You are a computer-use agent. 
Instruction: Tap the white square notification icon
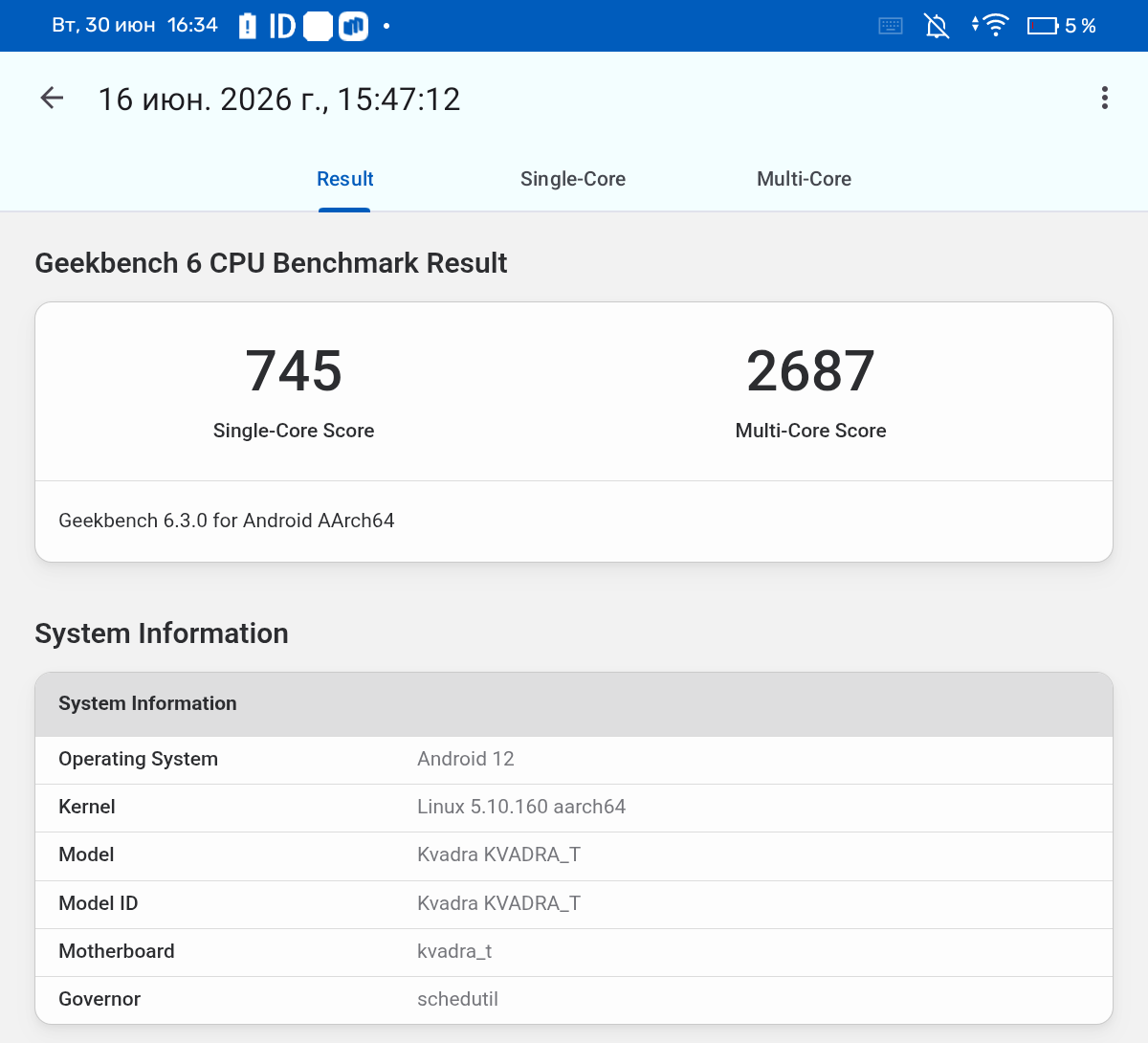[x=318, y=26]
